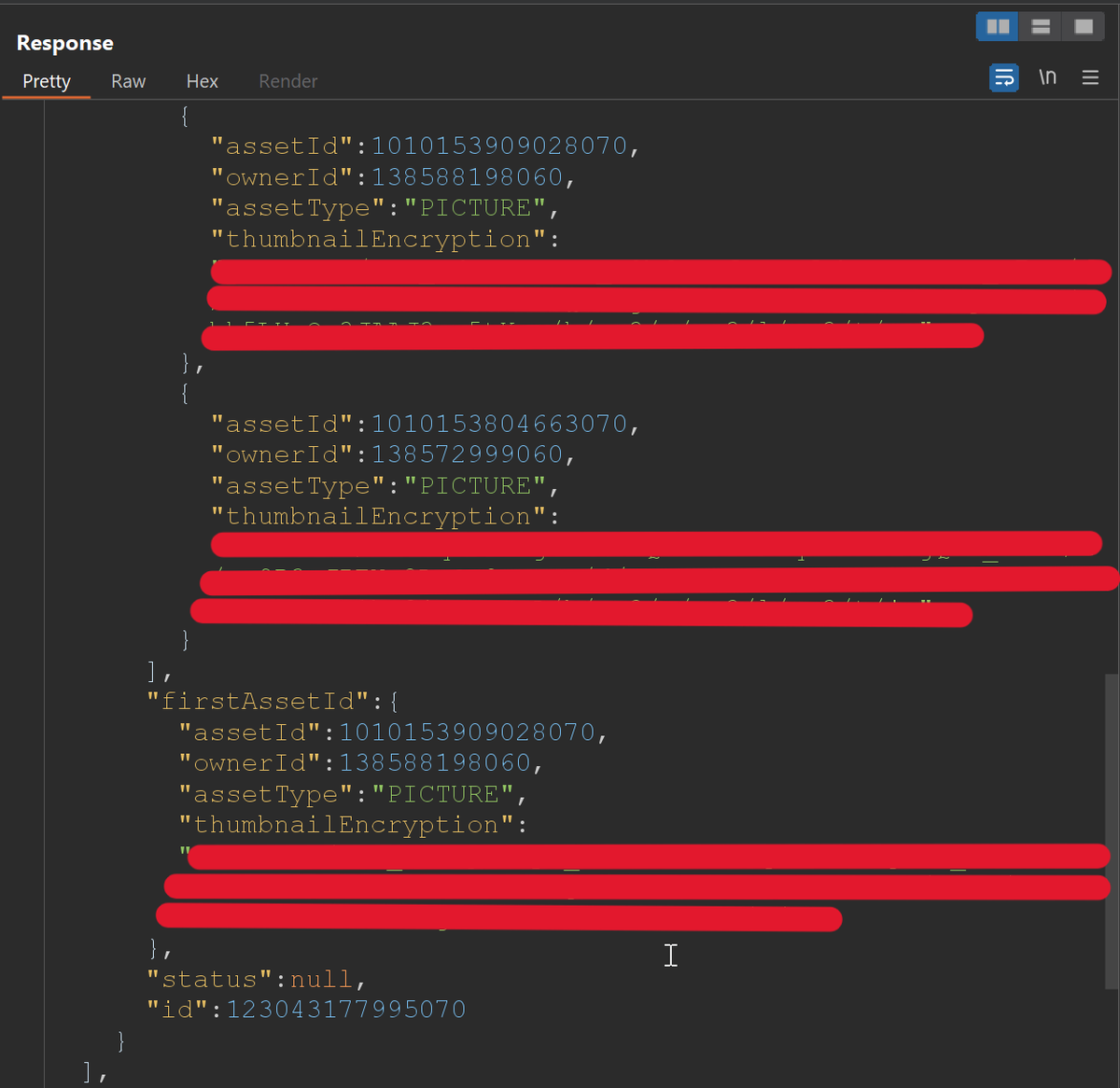Click assetId value 1010153909028070 in first object
The height and width of the screenshot is (1088, 1120).
tap(499, 146)
